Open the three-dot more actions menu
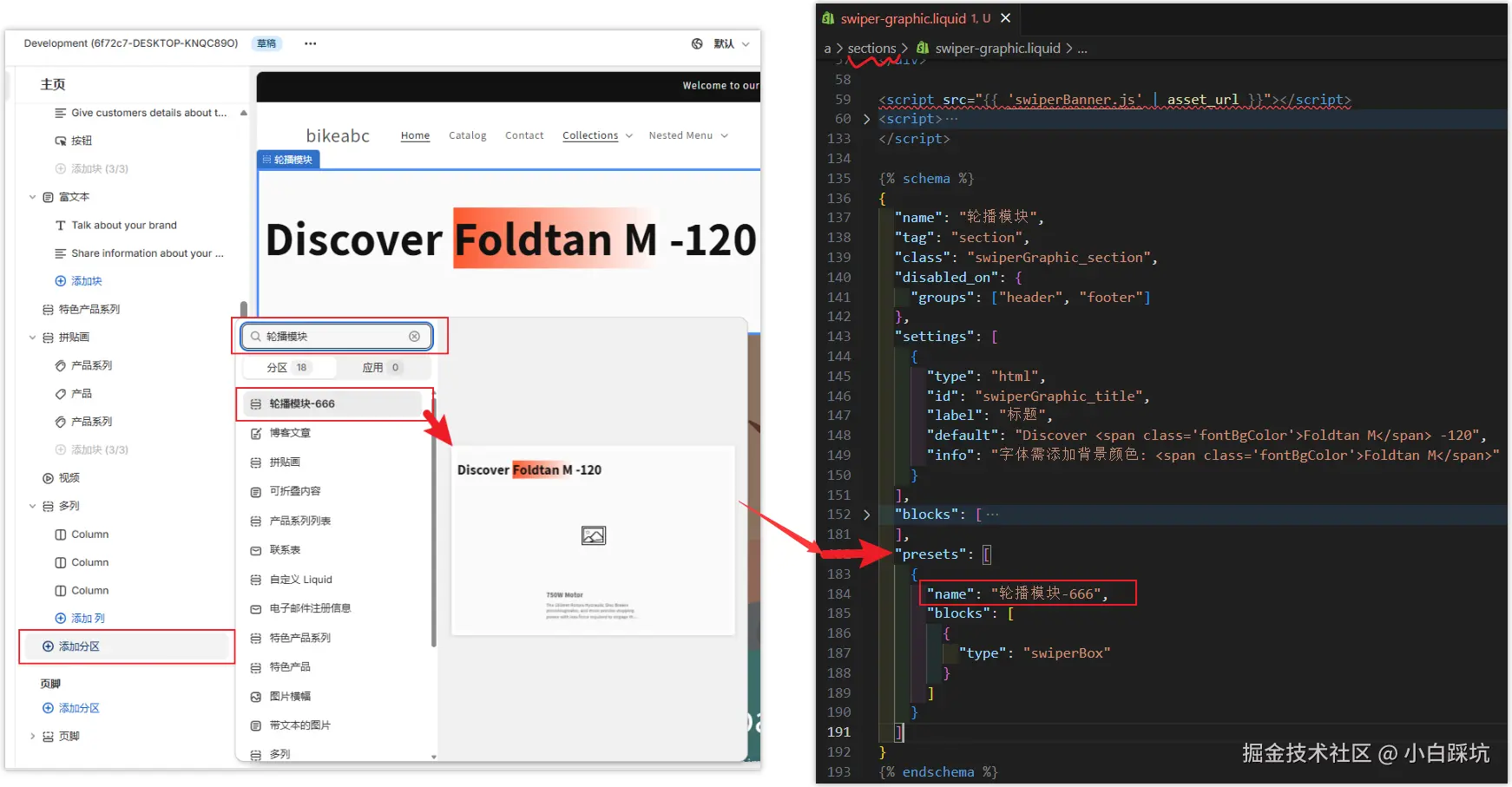Image resolution: width=1512 pixels, height=787 pixels. (x=310, y=43)
